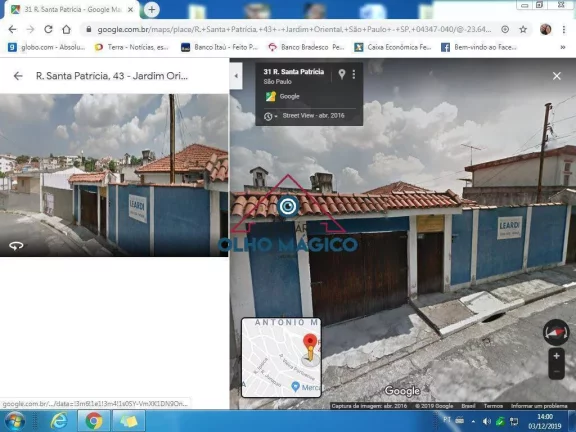The image size is (576, 432).
Task: Go back from R. Santa Patricia panel
Action: coord(18,76)
